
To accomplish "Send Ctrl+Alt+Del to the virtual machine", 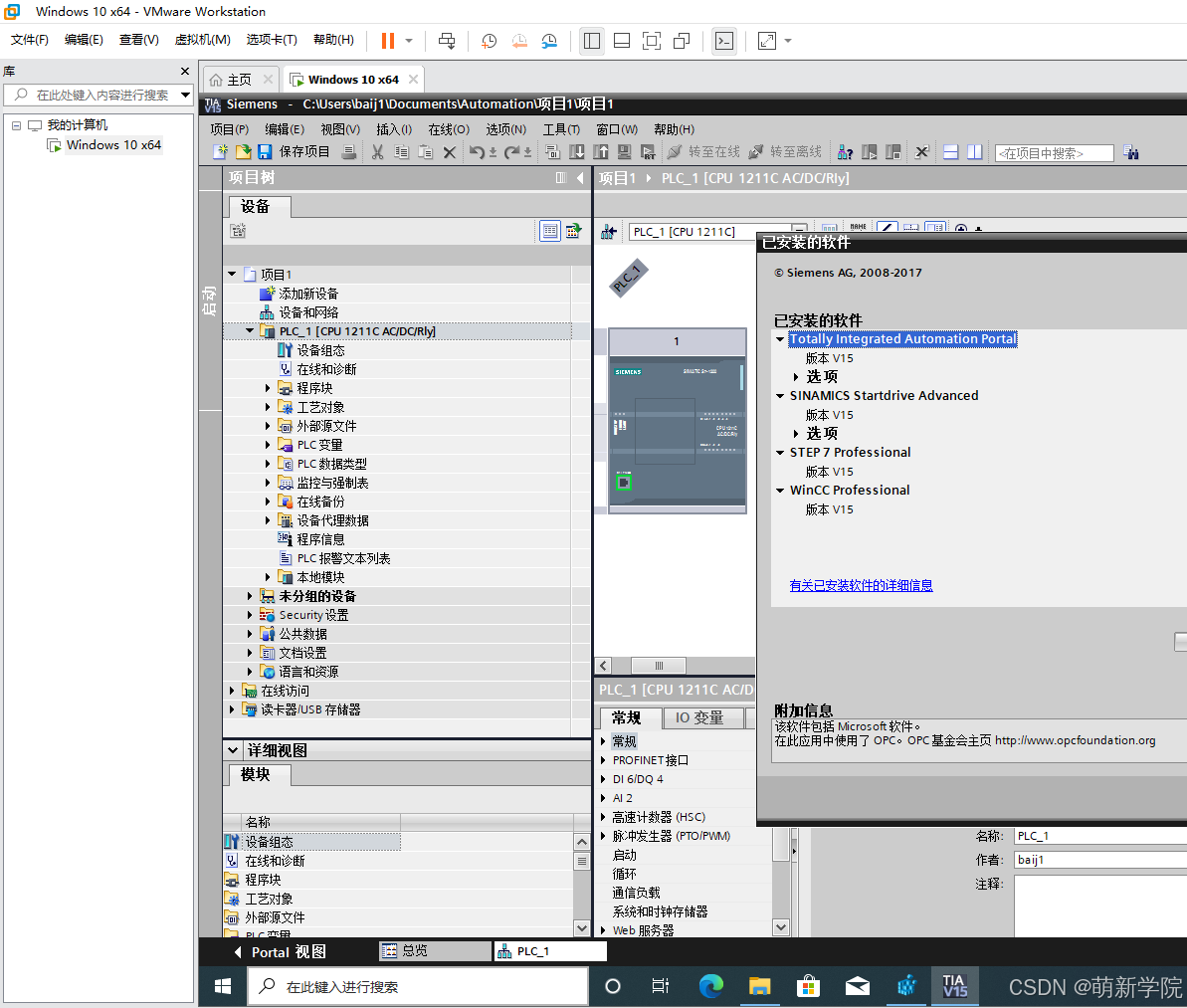I will 447,41.
